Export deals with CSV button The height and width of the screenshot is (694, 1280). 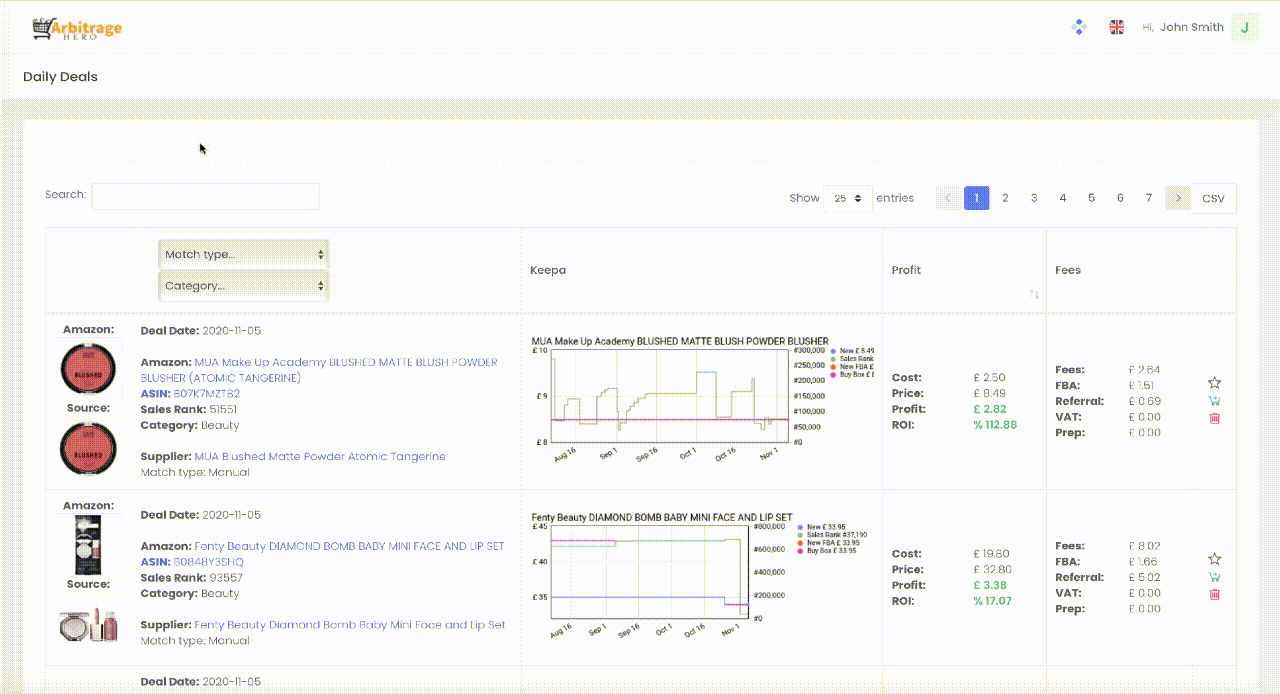tap(1213, 198)
